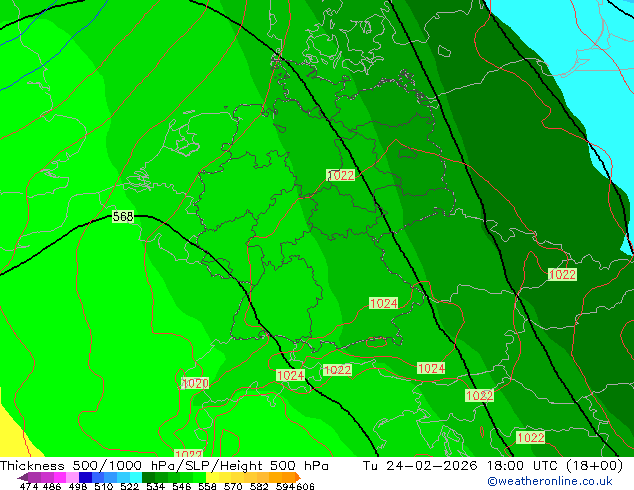634x490 pixels.
Task: Click the purple arrow at legend's left end
Action: point(22,477)
